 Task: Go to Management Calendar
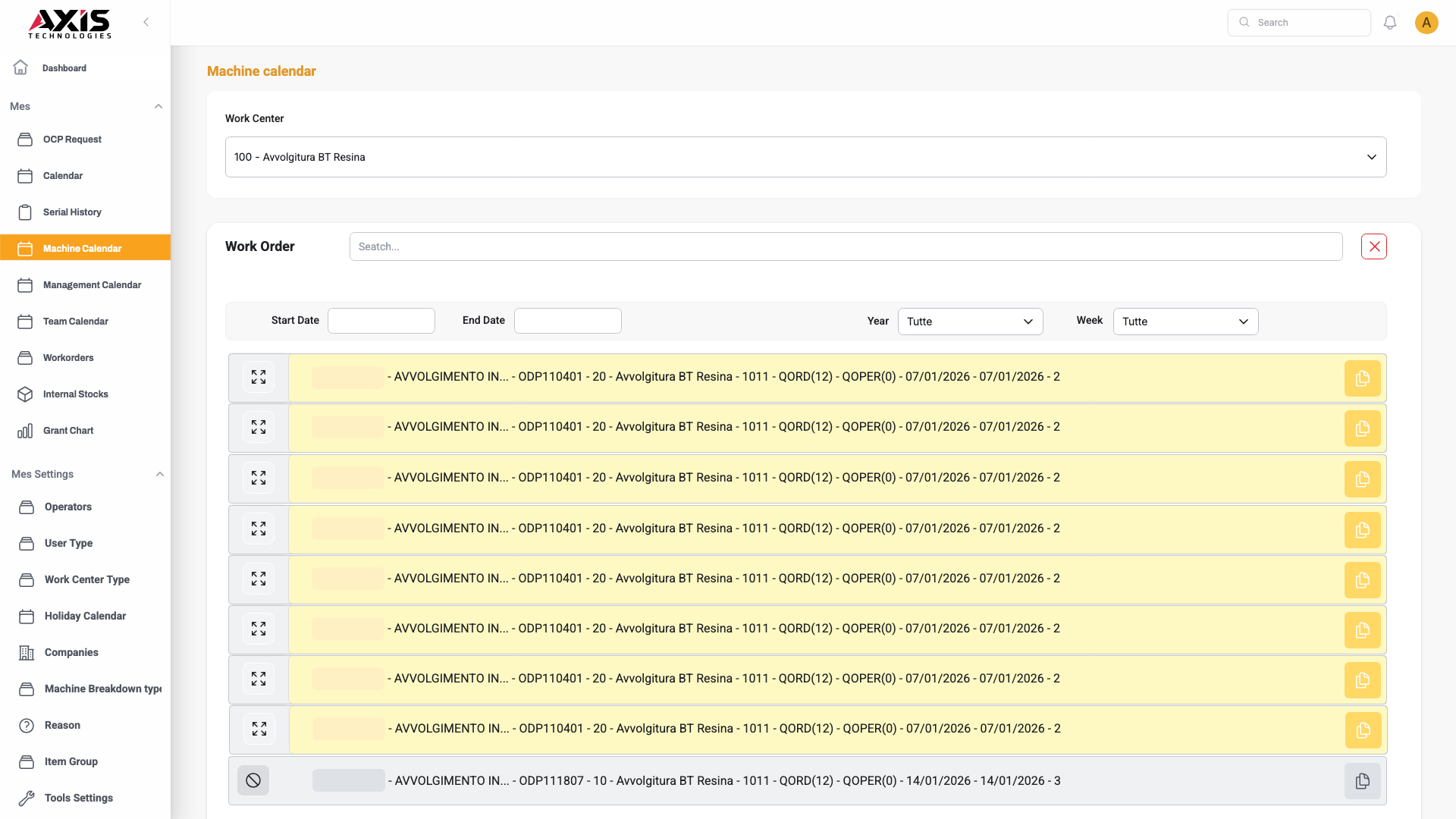coord(92,285)
